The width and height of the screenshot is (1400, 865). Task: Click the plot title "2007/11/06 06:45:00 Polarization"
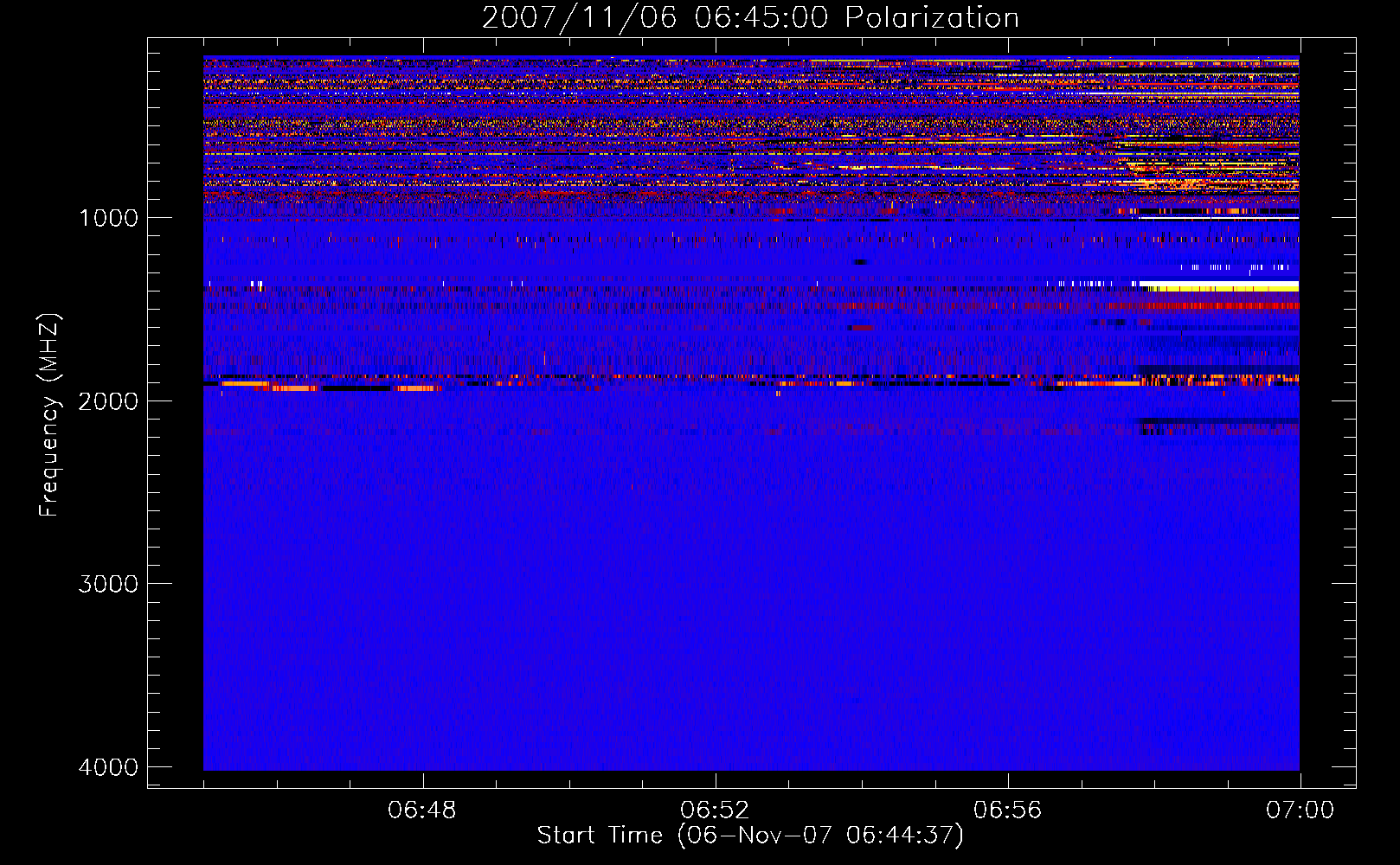tap(750, 17)
